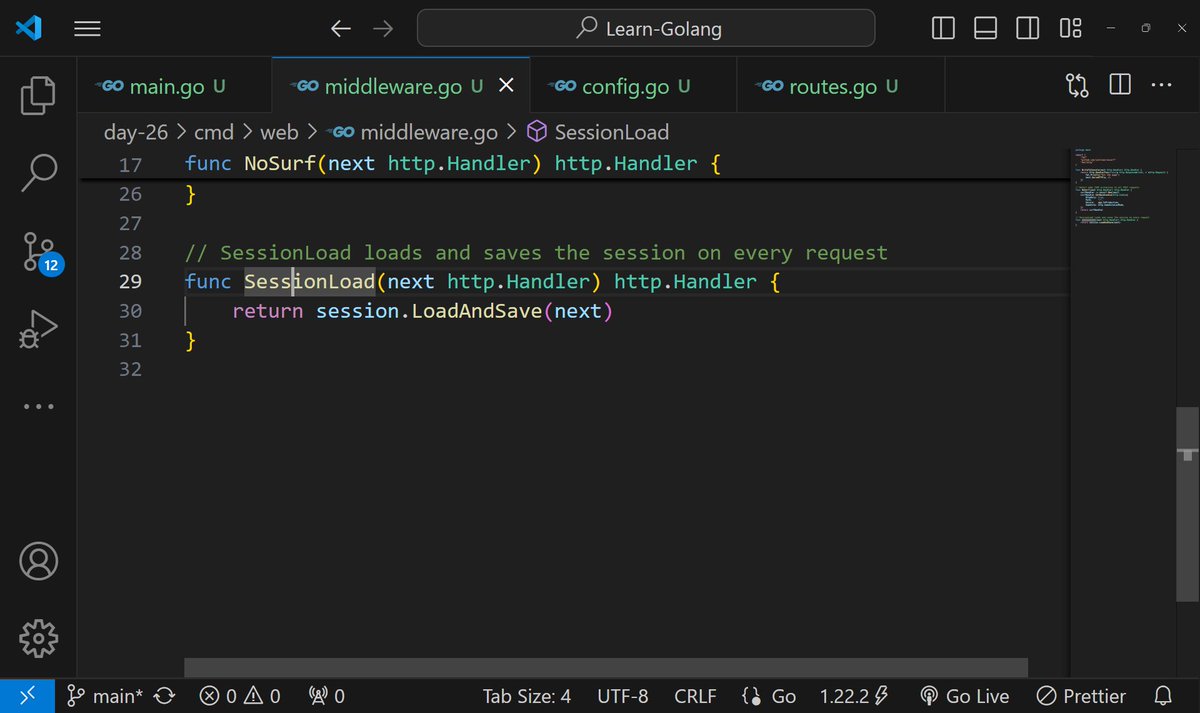Click the sticky NoSurf function header line
This screenshot has width=1200, height=713.
(x=575, y=164)
